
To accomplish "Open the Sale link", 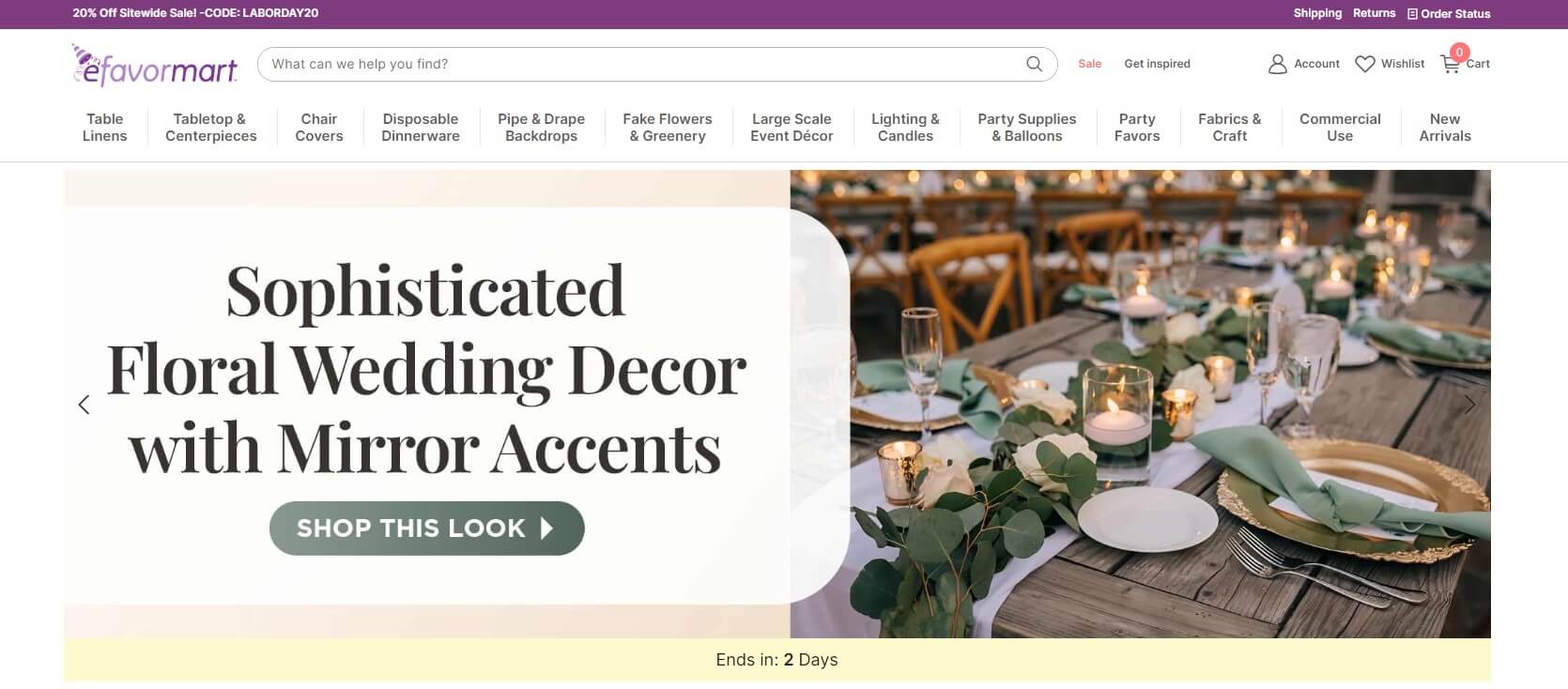I will tap(1090, 64).
